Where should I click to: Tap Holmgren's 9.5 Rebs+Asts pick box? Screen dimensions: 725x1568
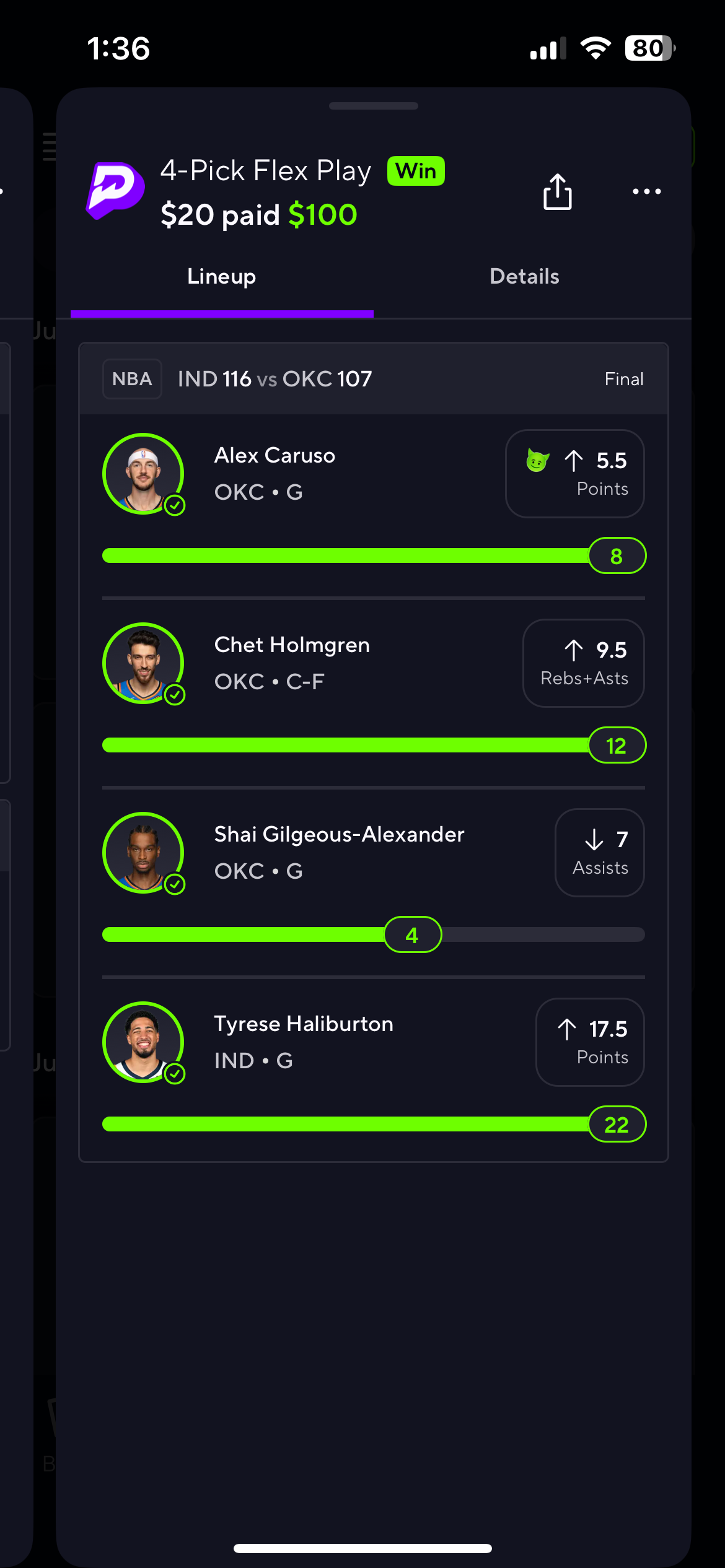tap(583, 663)
